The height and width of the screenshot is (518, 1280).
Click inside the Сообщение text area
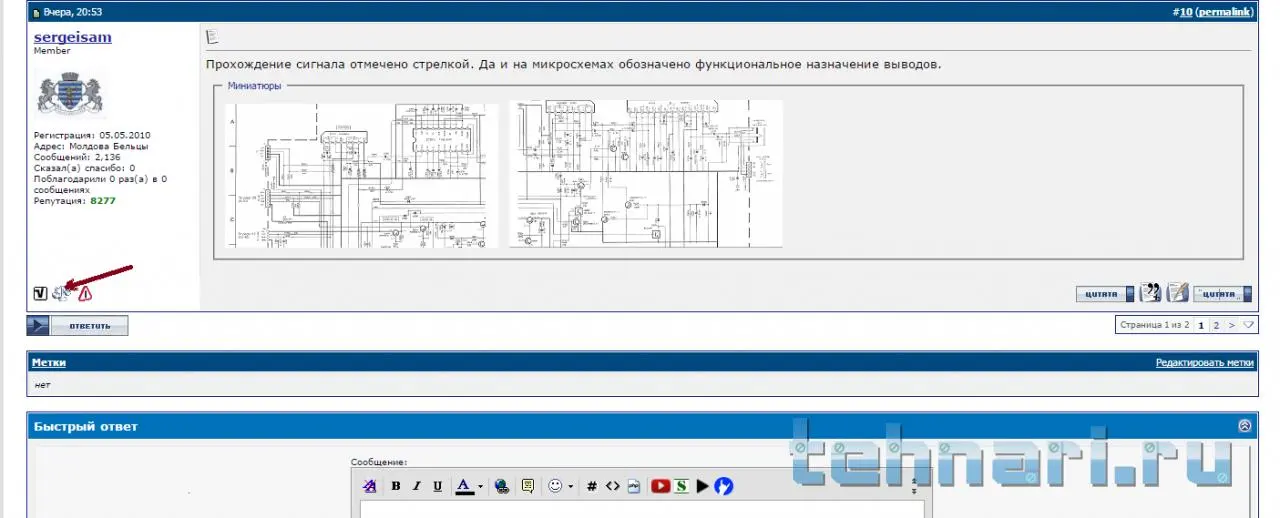point(642,509)
